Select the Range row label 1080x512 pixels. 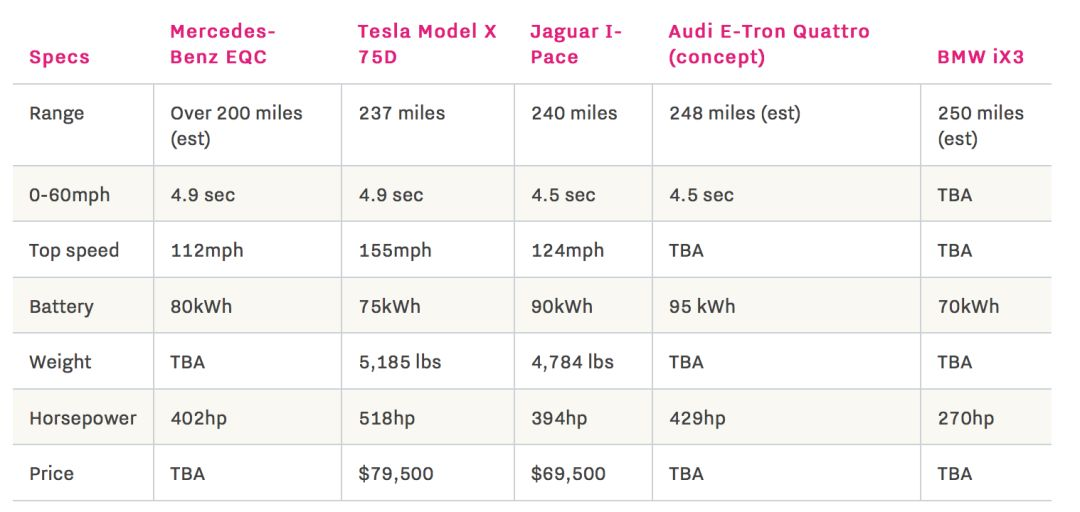pyautogui.click(x=57, y=113)
